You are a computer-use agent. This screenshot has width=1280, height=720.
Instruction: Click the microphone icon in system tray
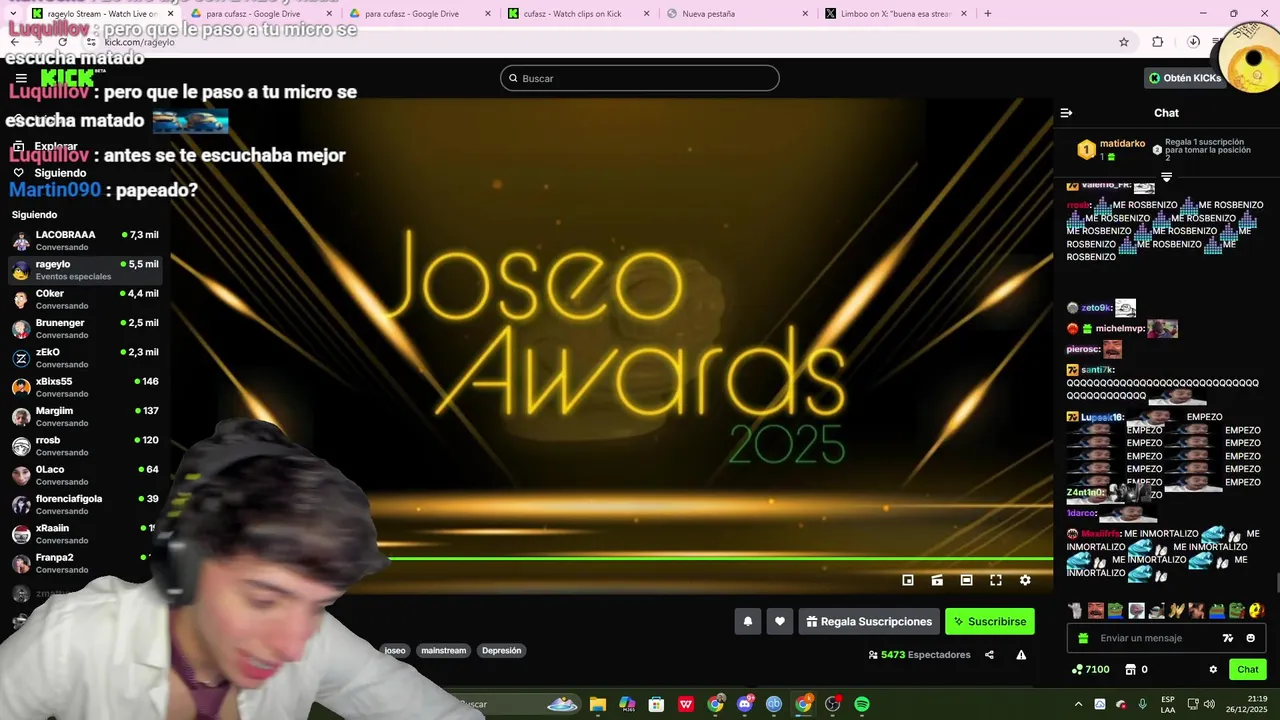coord(1142,704)
